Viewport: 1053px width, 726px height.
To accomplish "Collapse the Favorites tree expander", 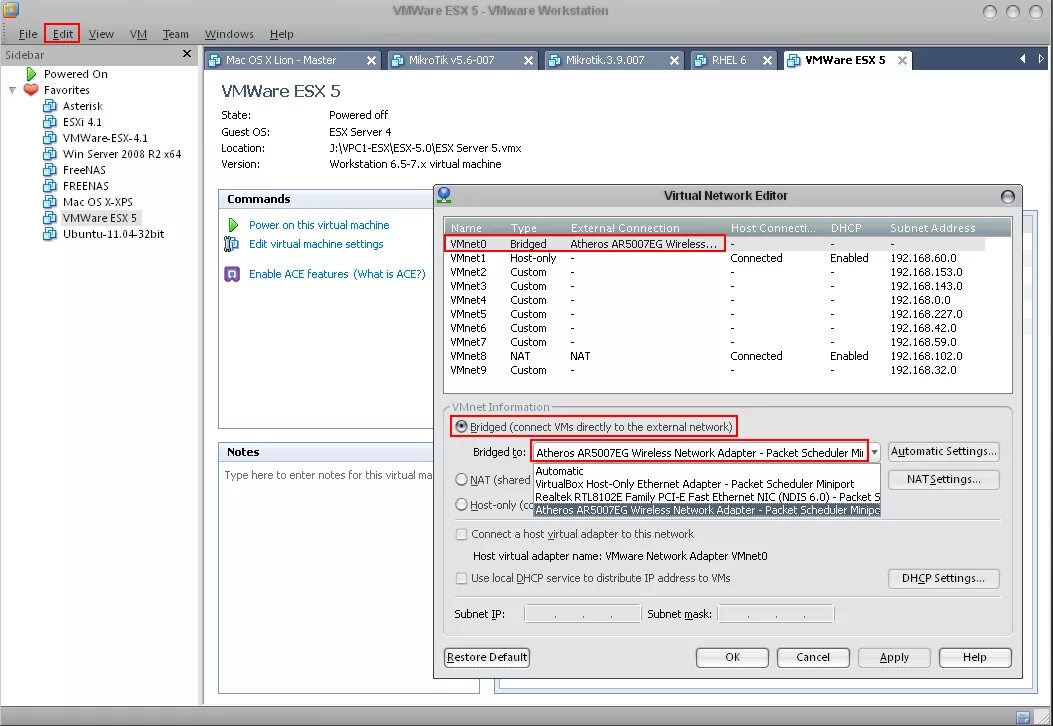I will 12,89.
